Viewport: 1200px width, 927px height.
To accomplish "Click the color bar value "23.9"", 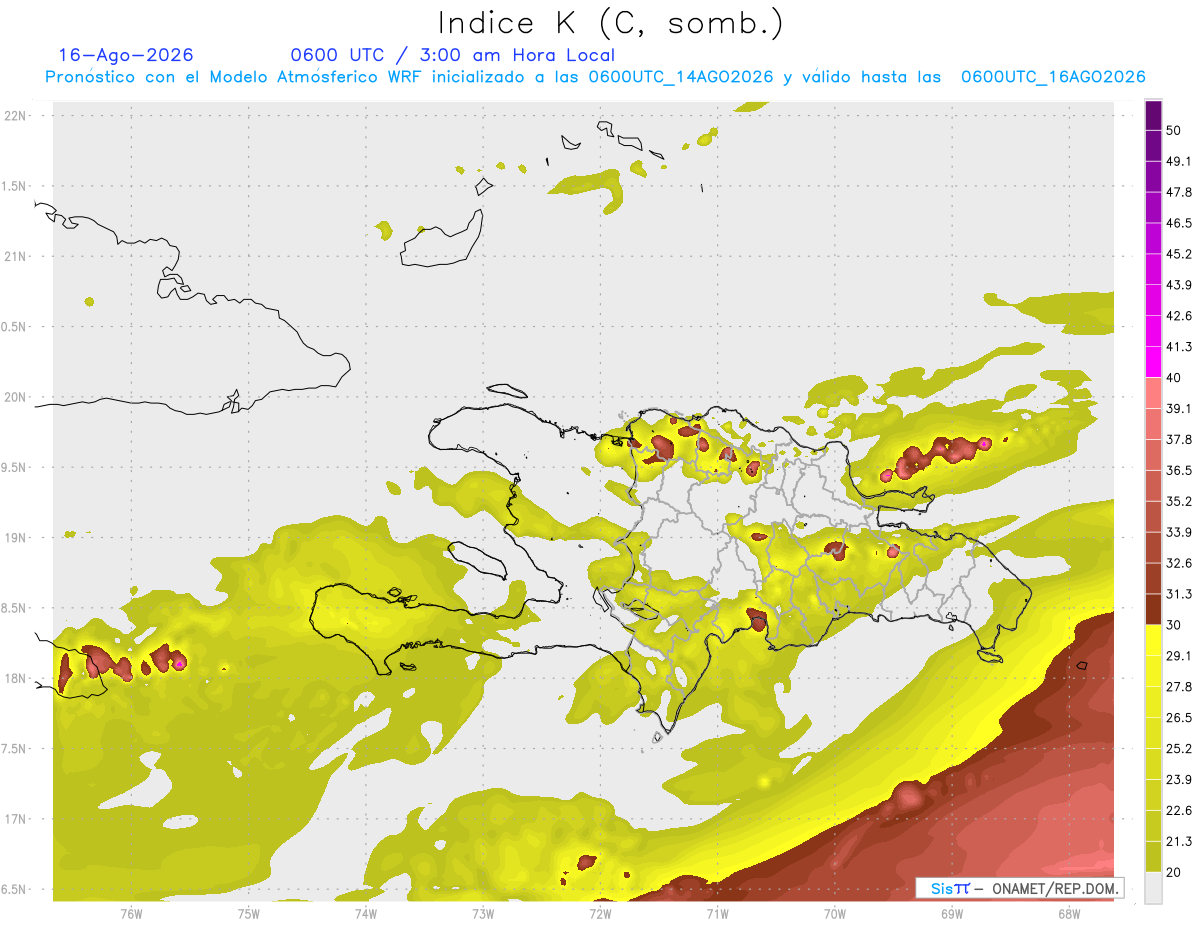I will pos(1179,780).
